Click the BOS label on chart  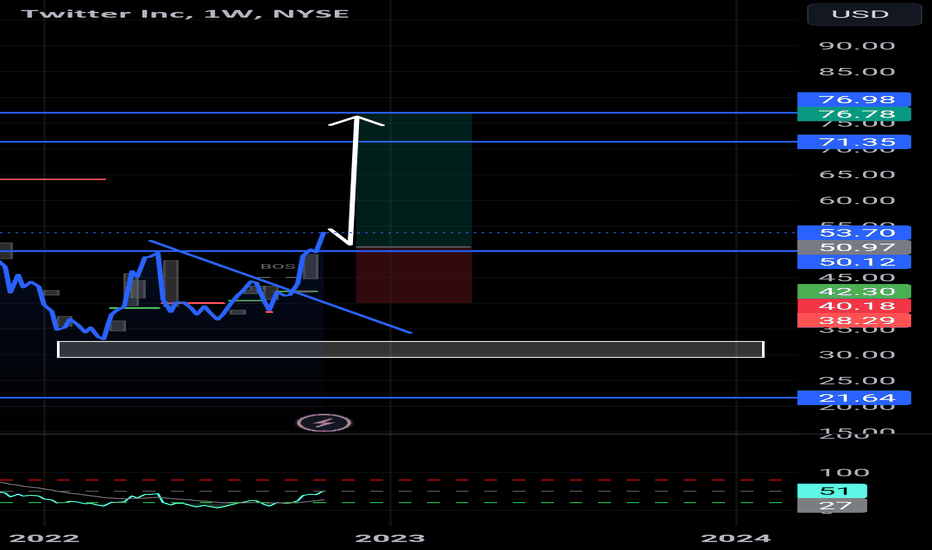coord(278,266)
